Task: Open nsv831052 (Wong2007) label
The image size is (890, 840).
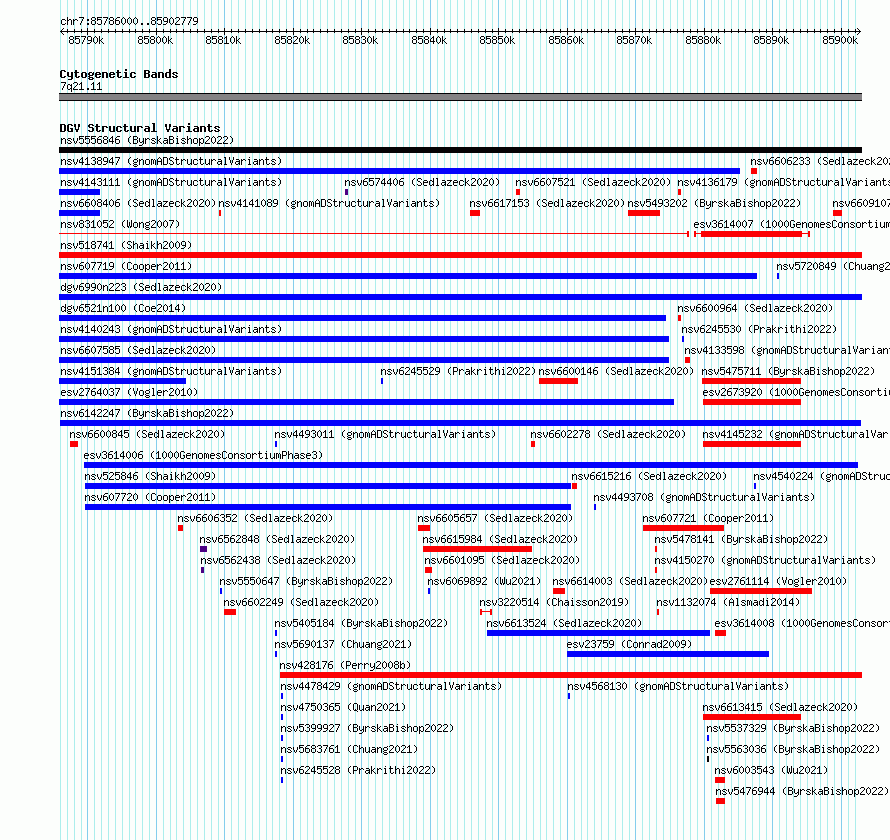Action: pos(120,224)
